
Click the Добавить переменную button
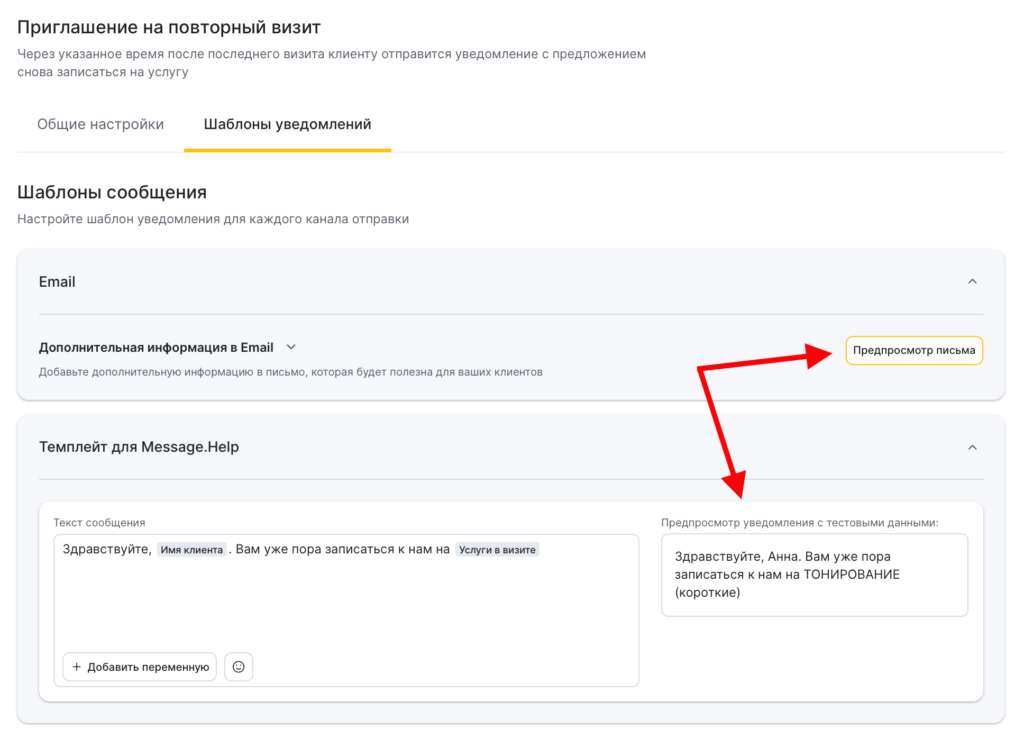(x=140, y=667)
